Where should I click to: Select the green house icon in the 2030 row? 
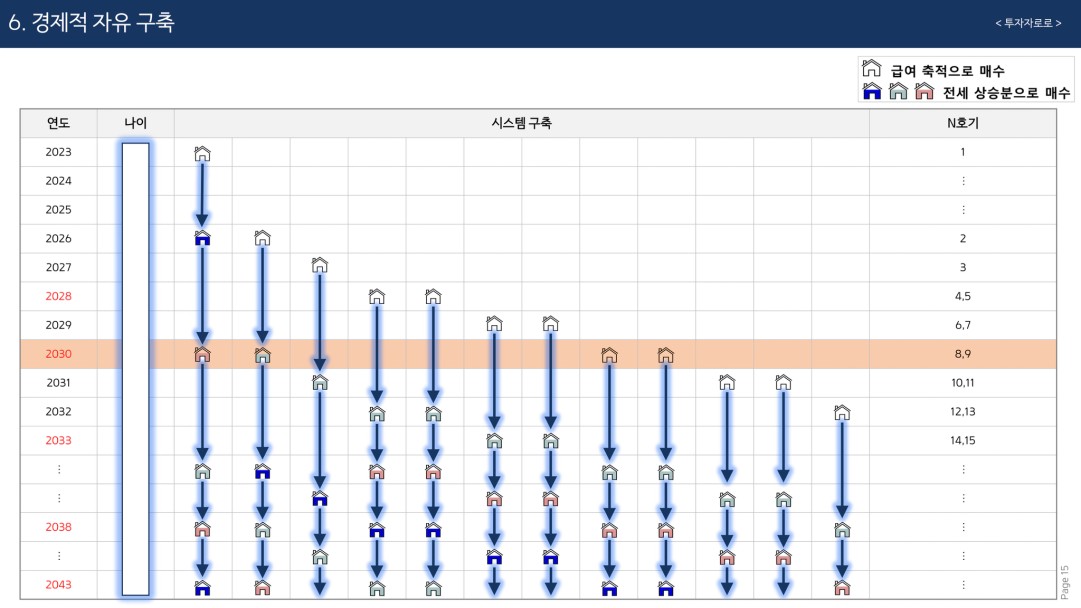(x=262, y=355)
